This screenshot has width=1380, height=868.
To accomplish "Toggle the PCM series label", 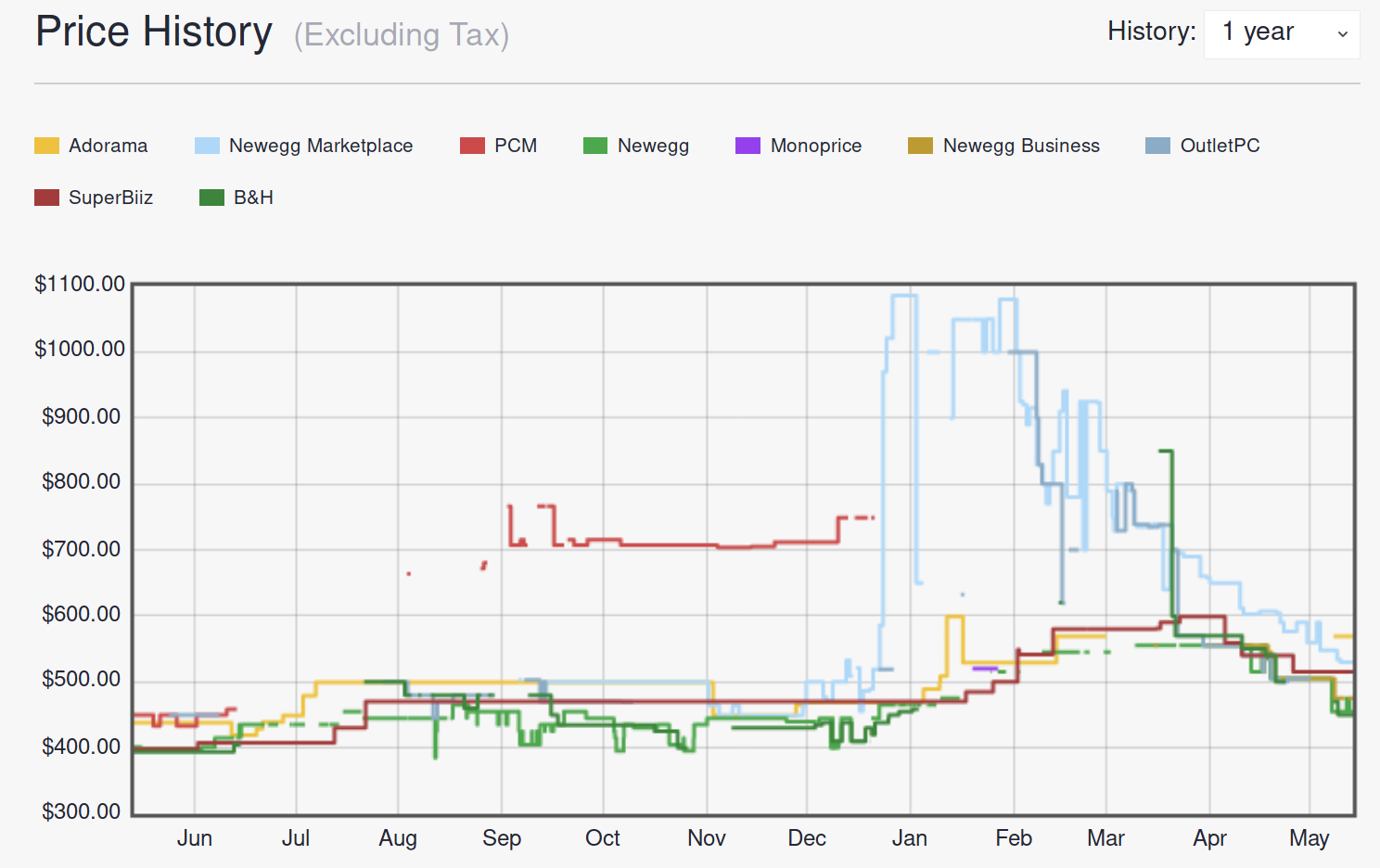I will tap(516, 146).
